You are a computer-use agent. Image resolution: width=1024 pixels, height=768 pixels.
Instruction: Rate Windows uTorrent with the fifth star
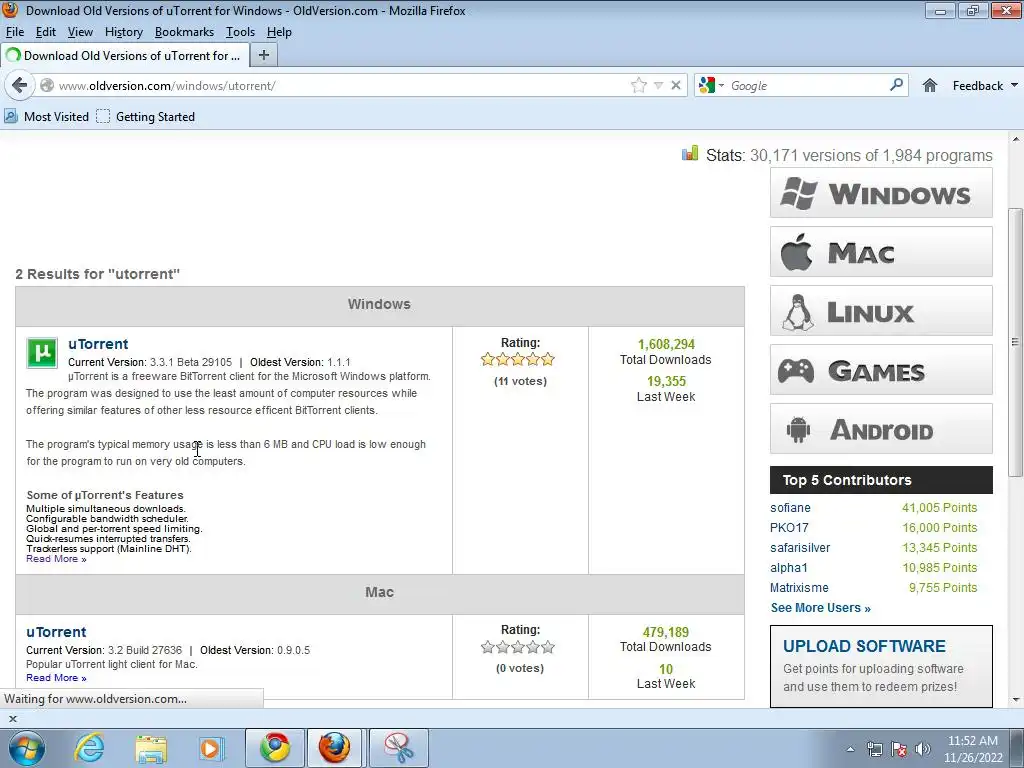pos(548,359)
